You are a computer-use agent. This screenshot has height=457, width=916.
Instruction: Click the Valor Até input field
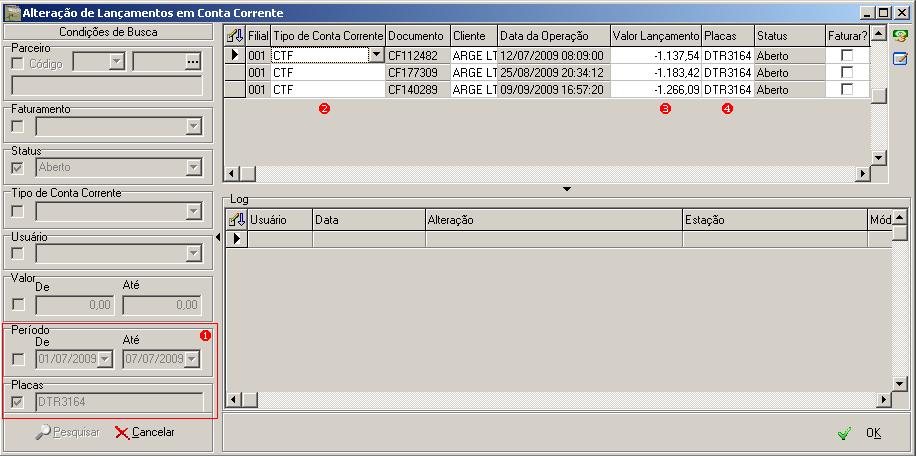(162, 304)
